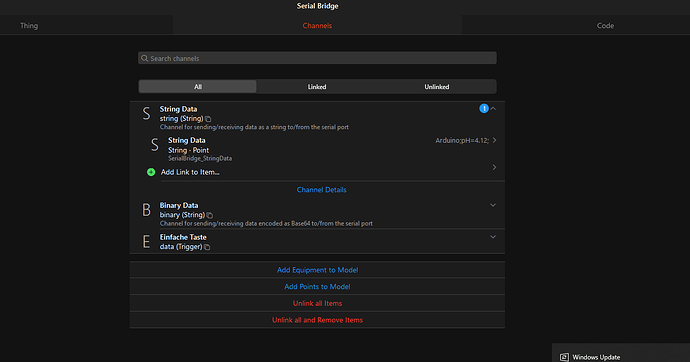Open the Windows Update notification

click(621, 353)
